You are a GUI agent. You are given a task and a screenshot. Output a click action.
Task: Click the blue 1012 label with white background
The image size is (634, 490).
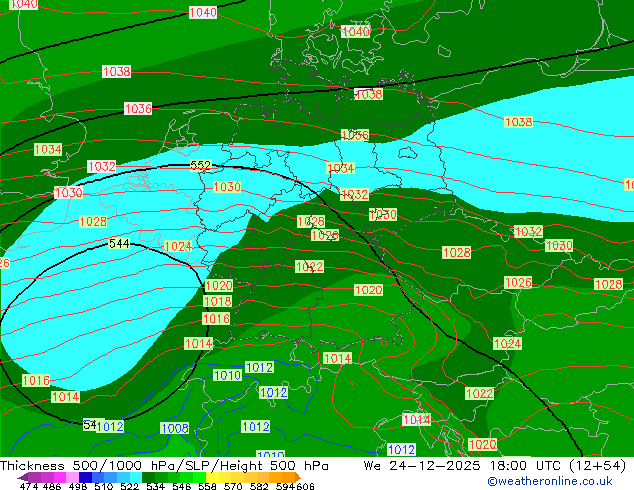coord(401,450)
